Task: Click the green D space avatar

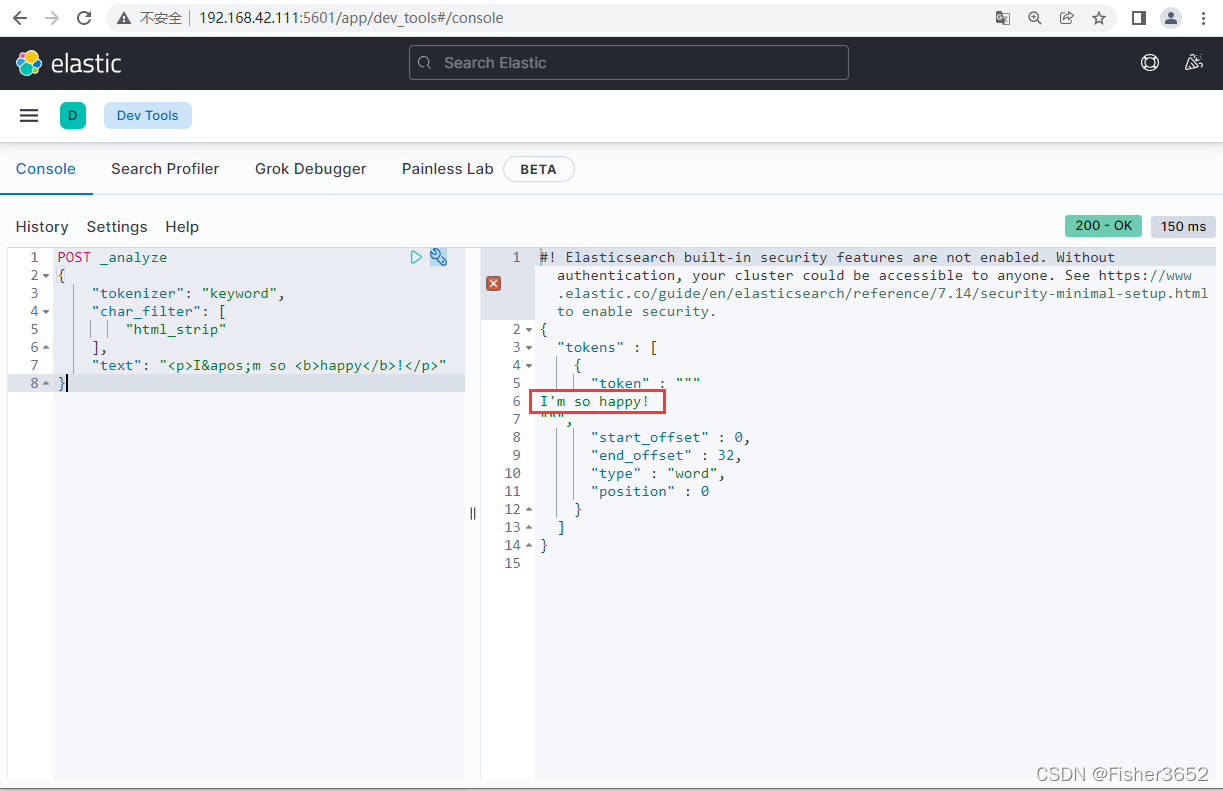Action: click(x=72, y=116)
